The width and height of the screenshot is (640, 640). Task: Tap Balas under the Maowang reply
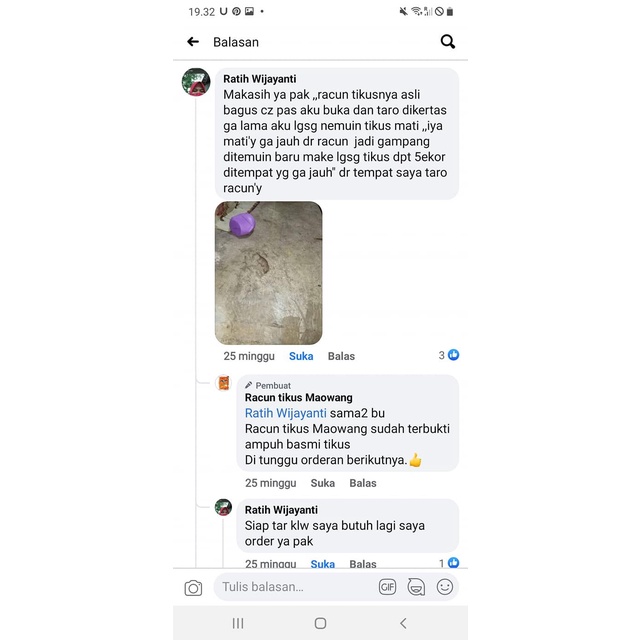(x=363, y=483)
